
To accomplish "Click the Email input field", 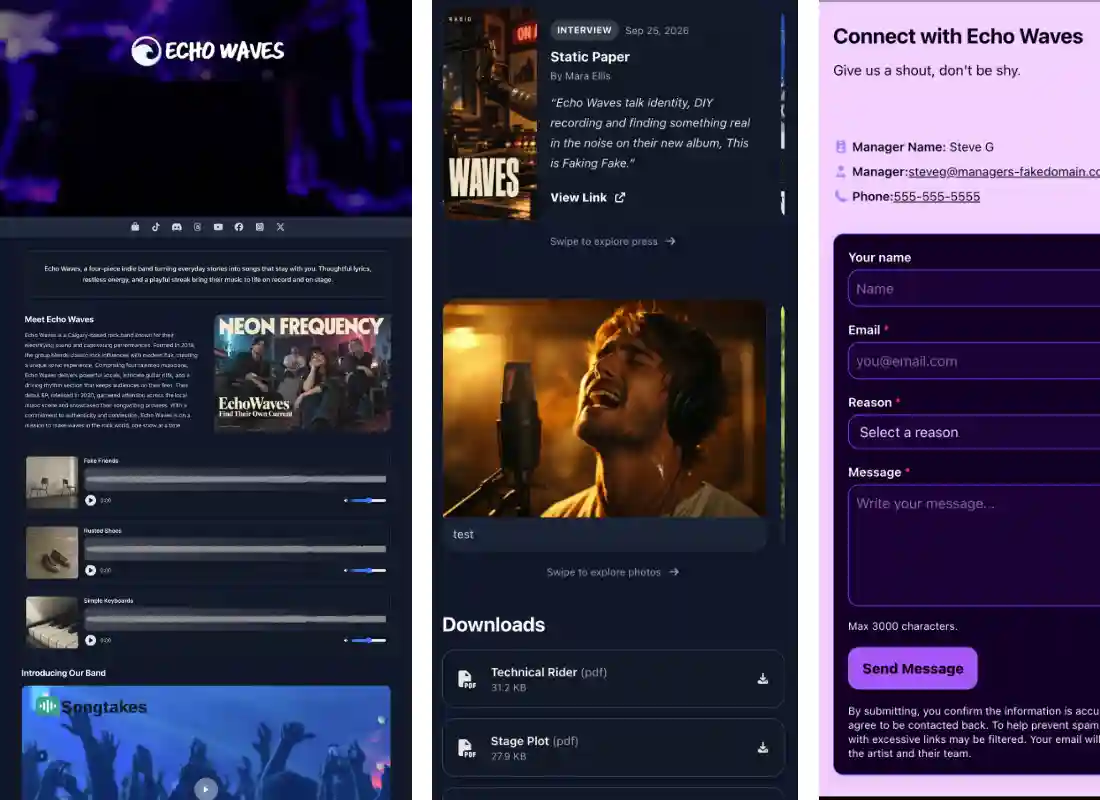I will point(974,361).
